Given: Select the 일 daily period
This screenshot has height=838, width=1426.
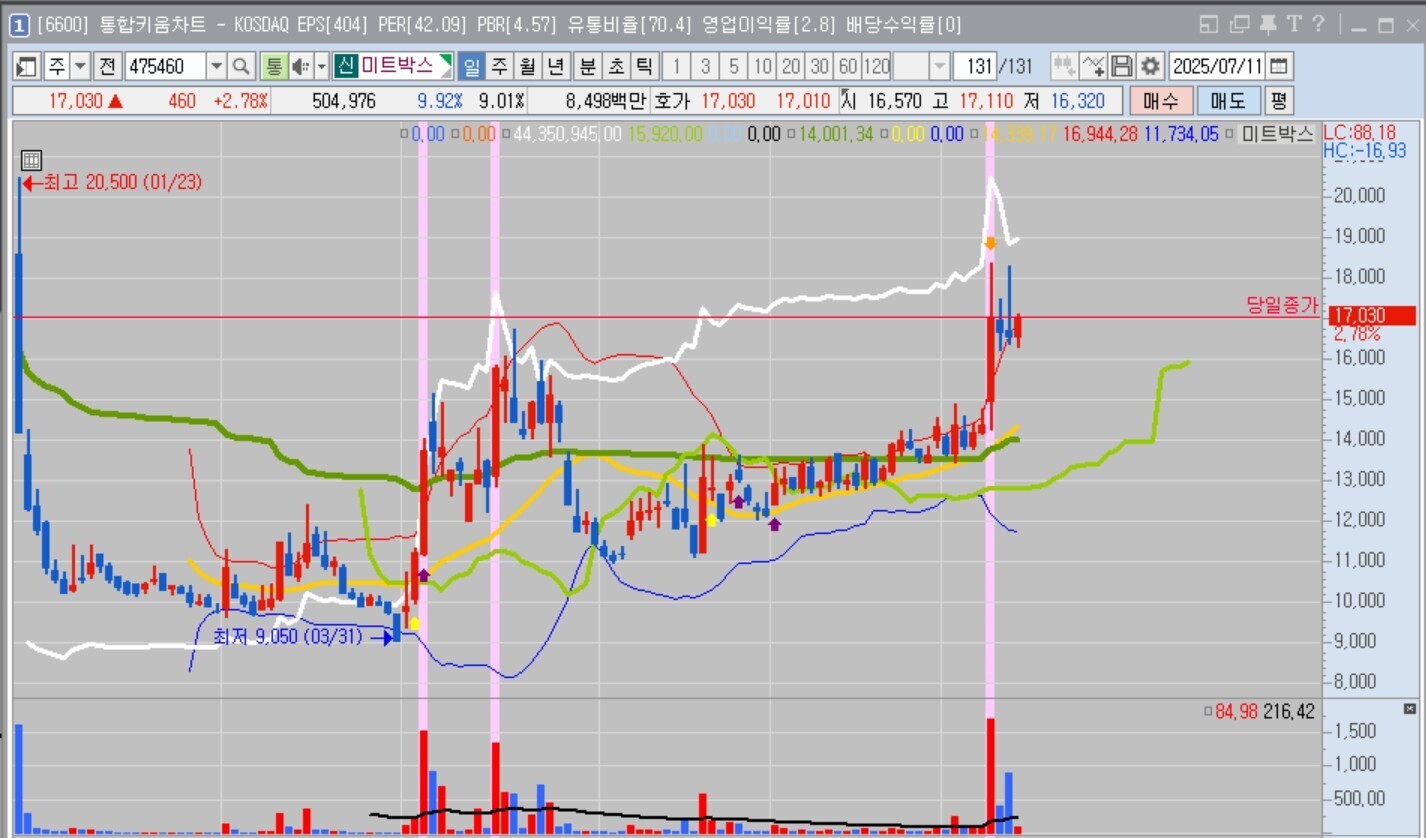Looking at the screenshot, I should pos(472,67).
